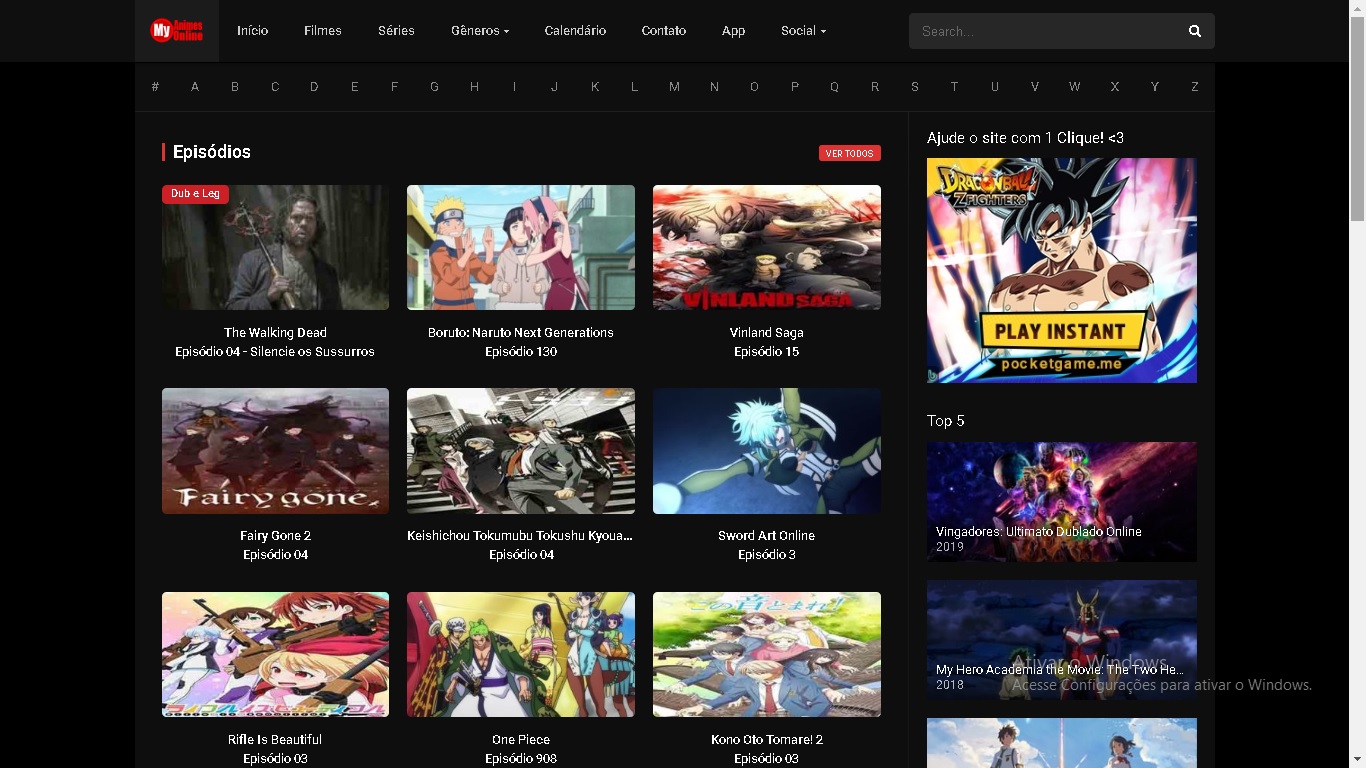
Task: Filter titles by letter H
Action: [x=474, y=87]
